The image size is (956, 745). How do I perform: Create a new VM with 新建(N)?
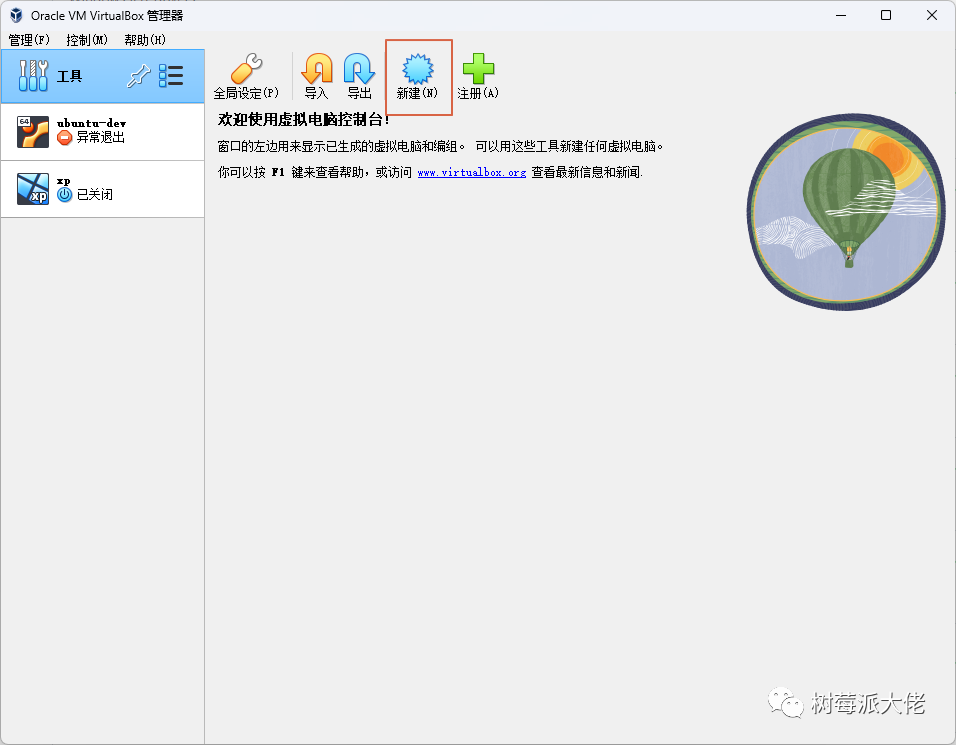click(418, 77)
